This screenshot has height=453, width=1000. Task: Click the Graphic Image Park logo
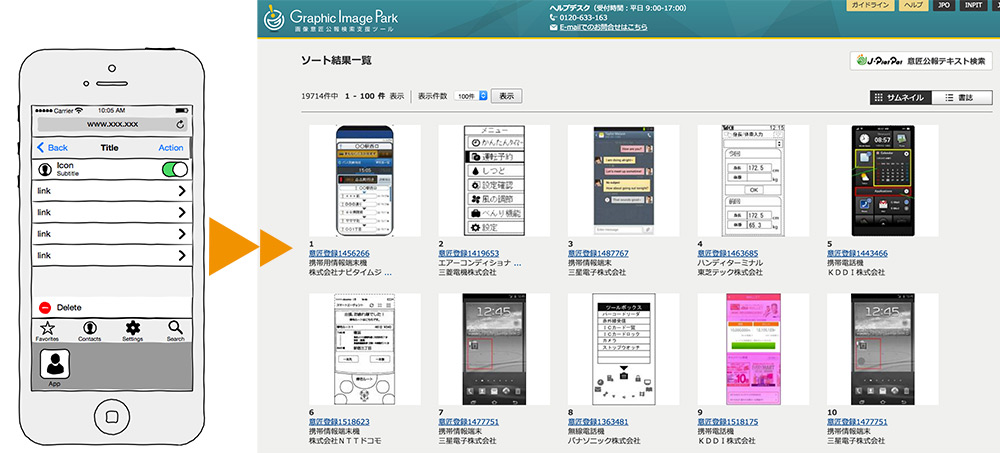tap(331, 19)
